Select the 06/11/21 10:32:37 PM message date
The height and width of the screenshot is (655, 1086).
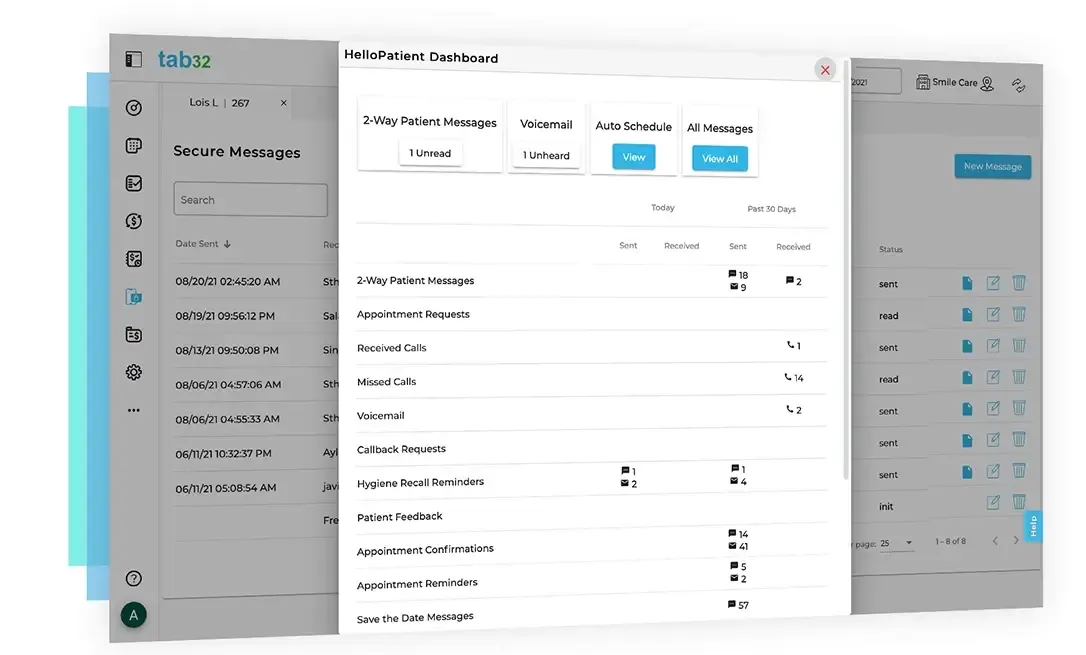point(224,454)
